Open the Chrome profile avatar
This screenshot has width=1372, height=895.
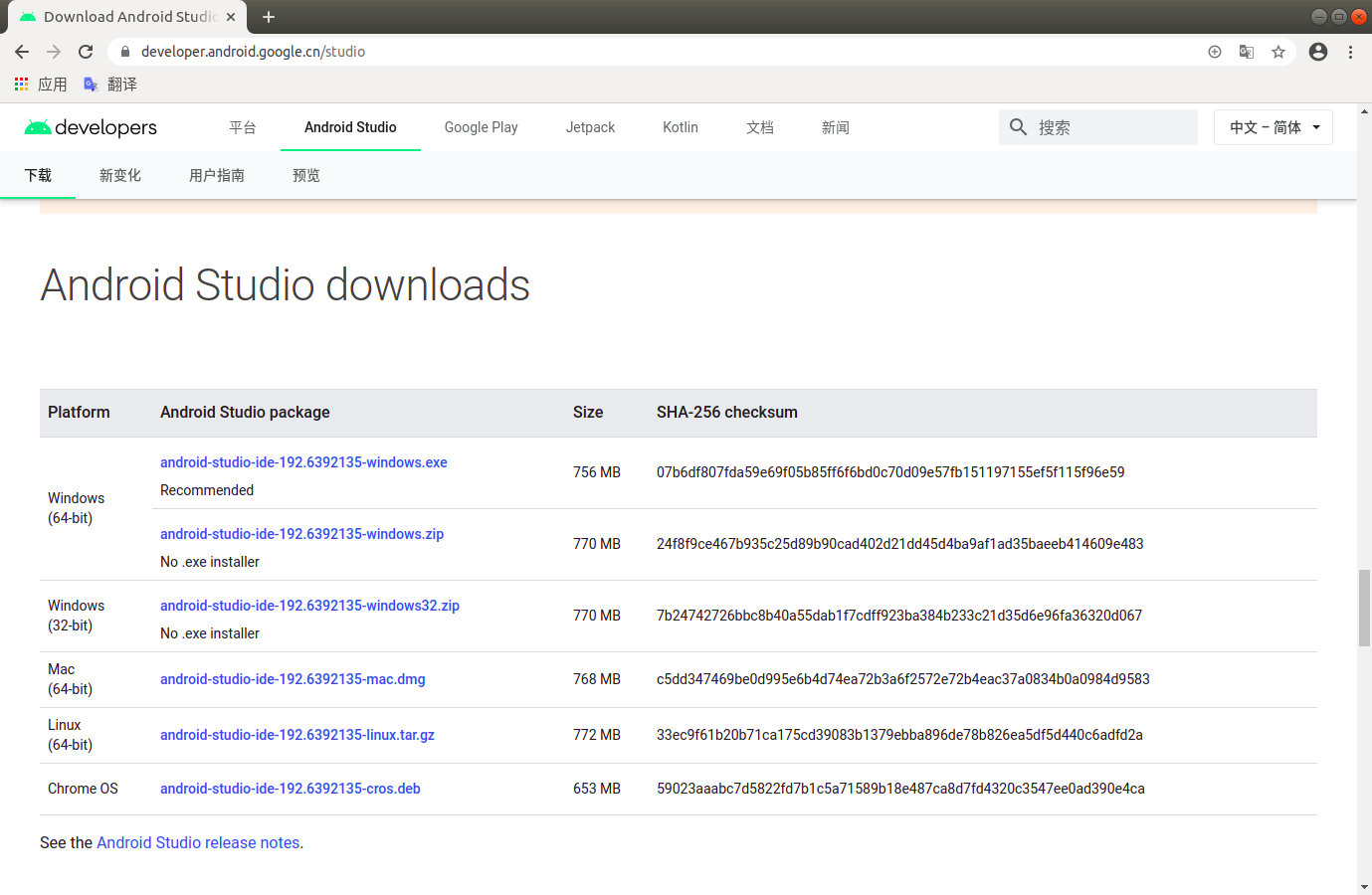pyautogui.click(x=1318, y=51)
